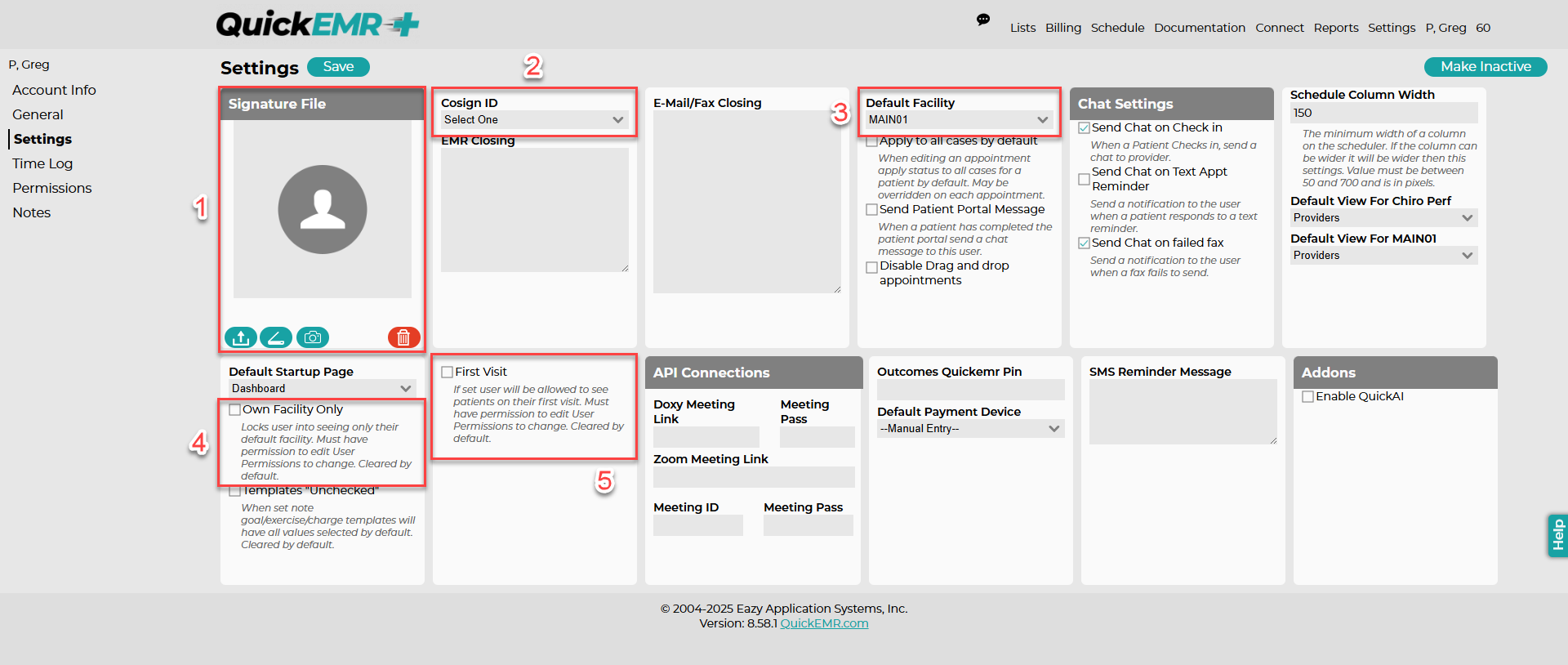This screenshot has width=1568, height=665.
Task: Check the First Visit checkbox
Action: click(x=447, y=373)
